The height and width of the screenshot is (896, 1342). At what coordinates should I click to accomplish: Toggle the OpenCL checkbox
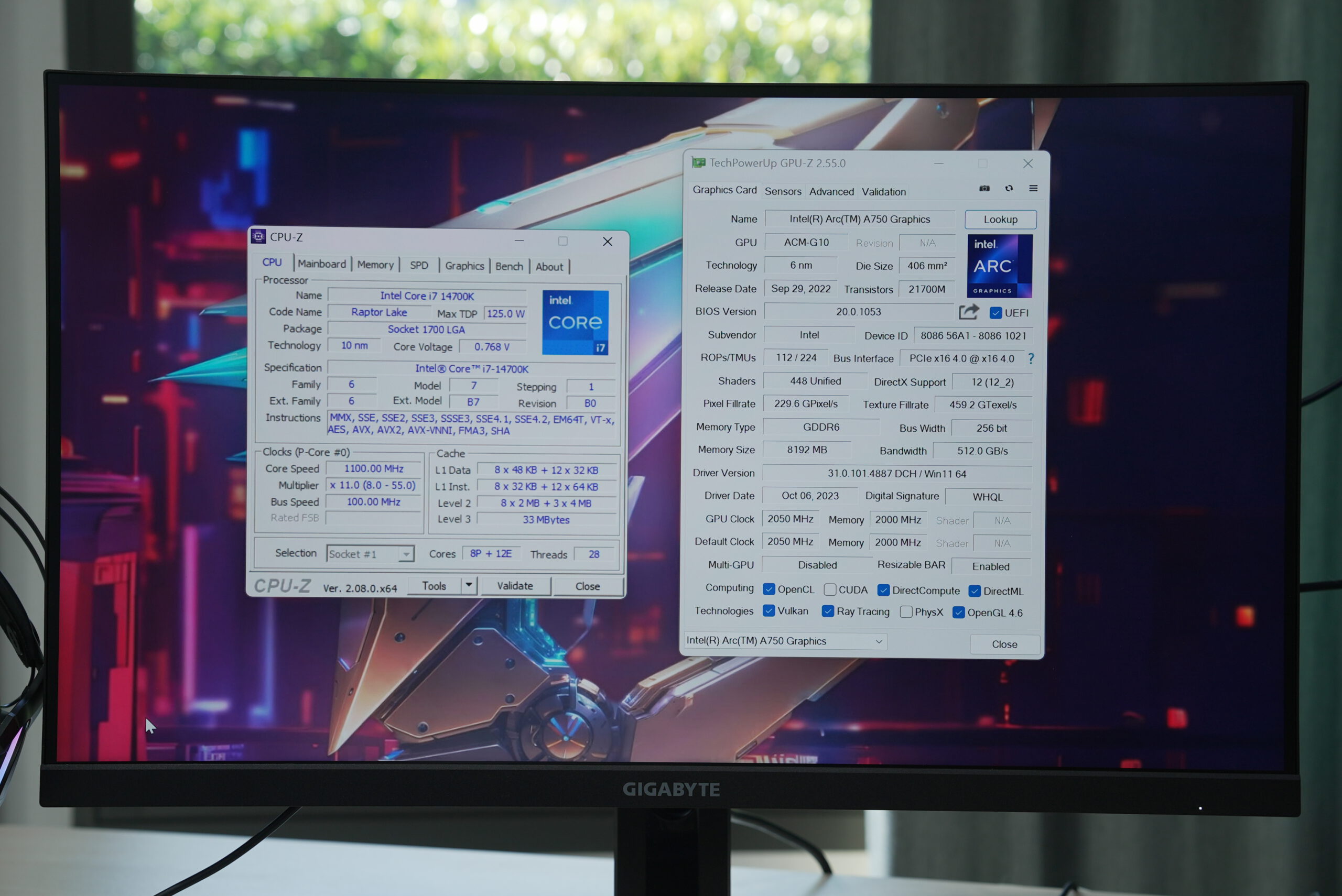coord(769,589)
